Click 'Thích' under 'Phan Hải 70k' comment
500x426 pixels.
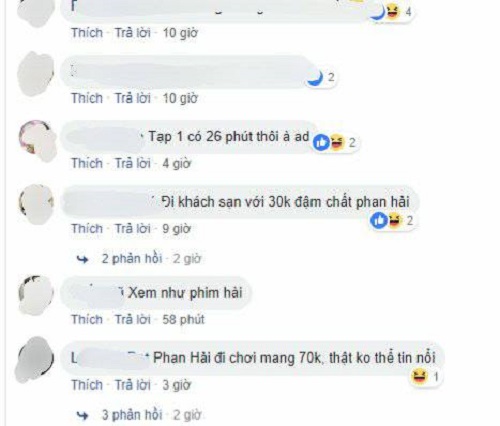(87, 385)
